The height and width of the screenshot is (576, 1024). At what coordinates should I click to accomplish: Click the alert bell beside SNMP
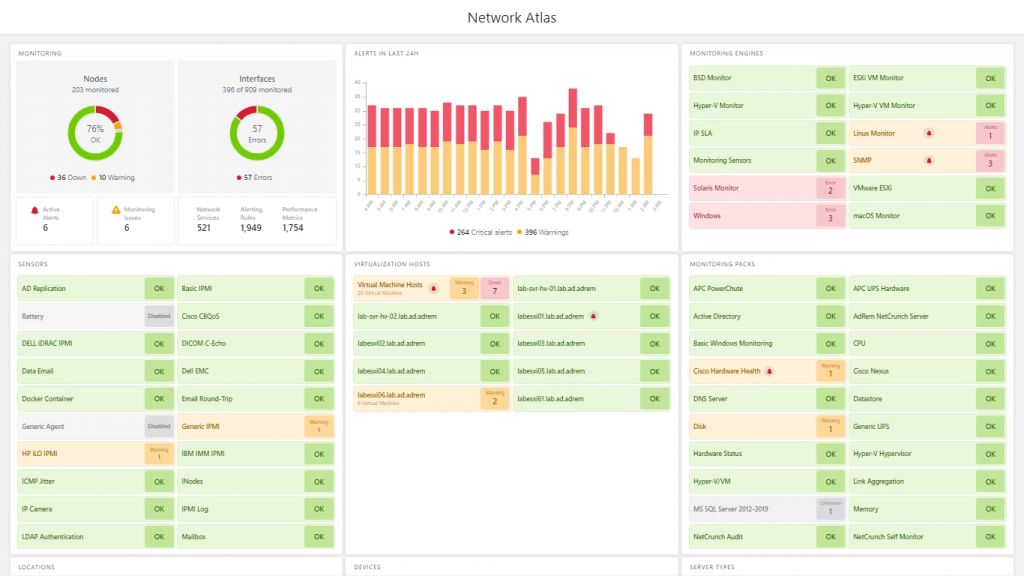point(928,160)
